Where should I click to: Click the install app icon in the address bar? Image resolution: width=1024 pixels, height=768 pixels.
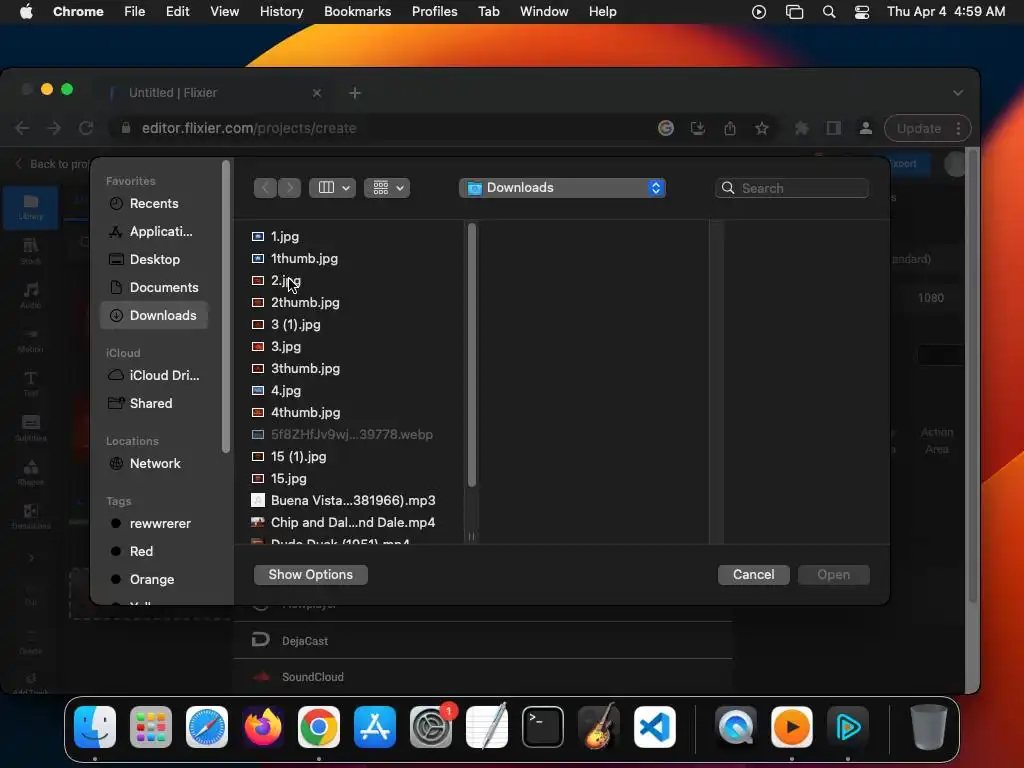click(x=697, y=128)
